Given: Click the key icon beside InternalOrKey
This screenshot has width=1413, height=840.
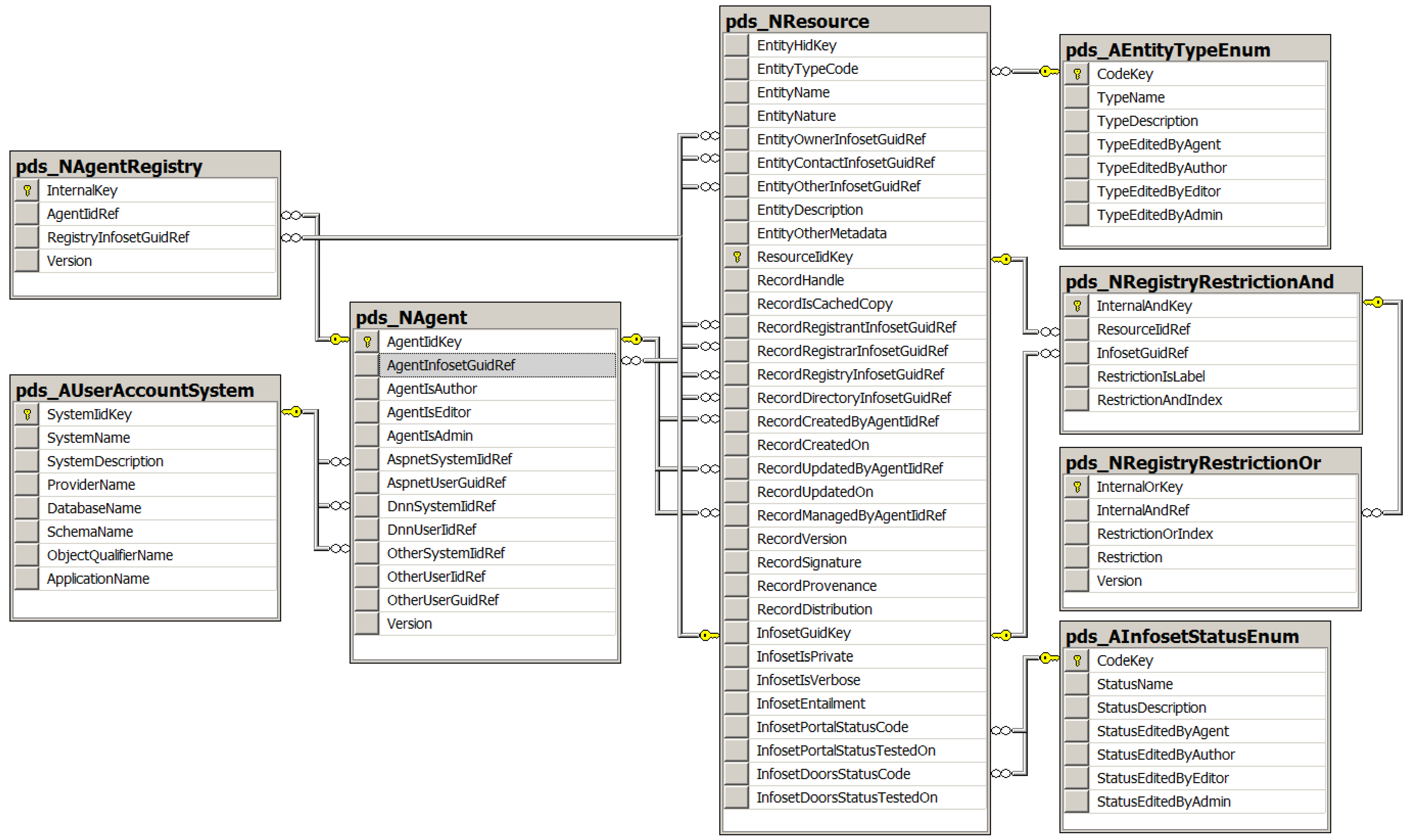Looking at the screenshot, I should [x=1077, y=487].
